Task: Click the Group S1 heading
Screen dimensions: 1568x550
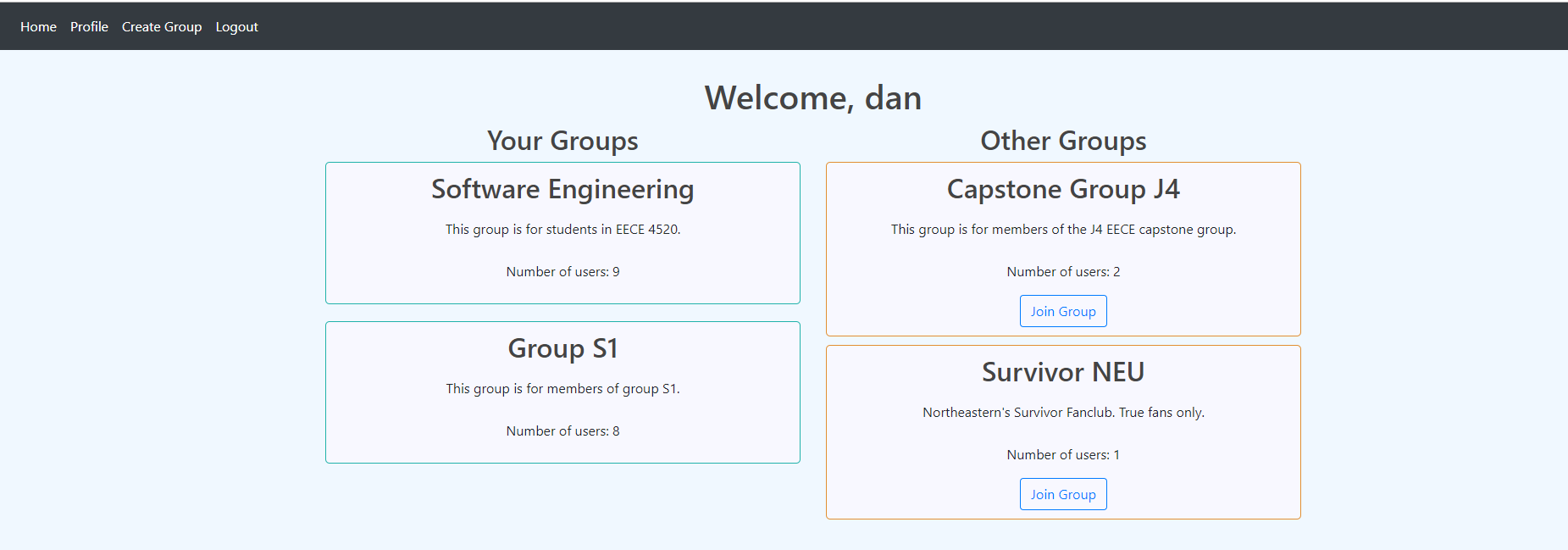Action: (x=562, y=348)
